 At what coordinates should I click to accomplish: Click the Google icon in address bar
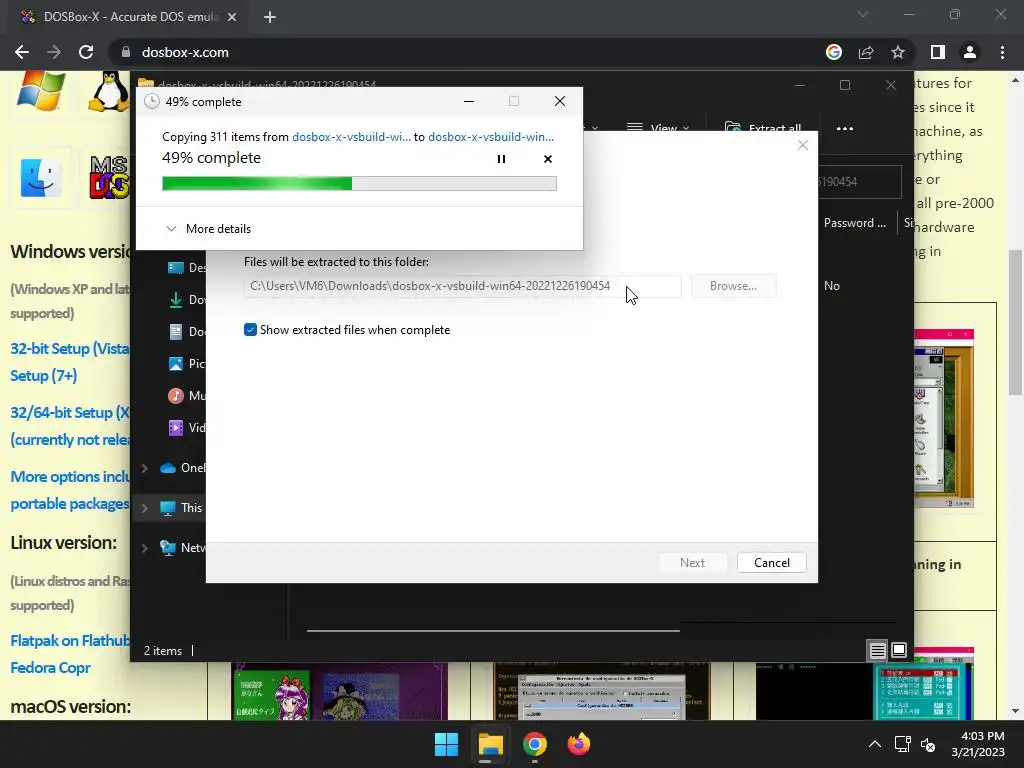click(834, 52)
